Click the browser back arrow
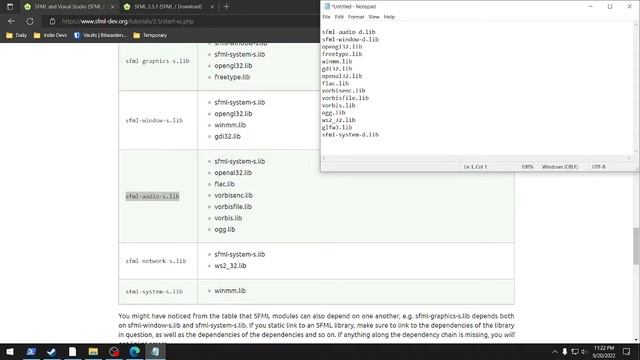 coord(11,21)
